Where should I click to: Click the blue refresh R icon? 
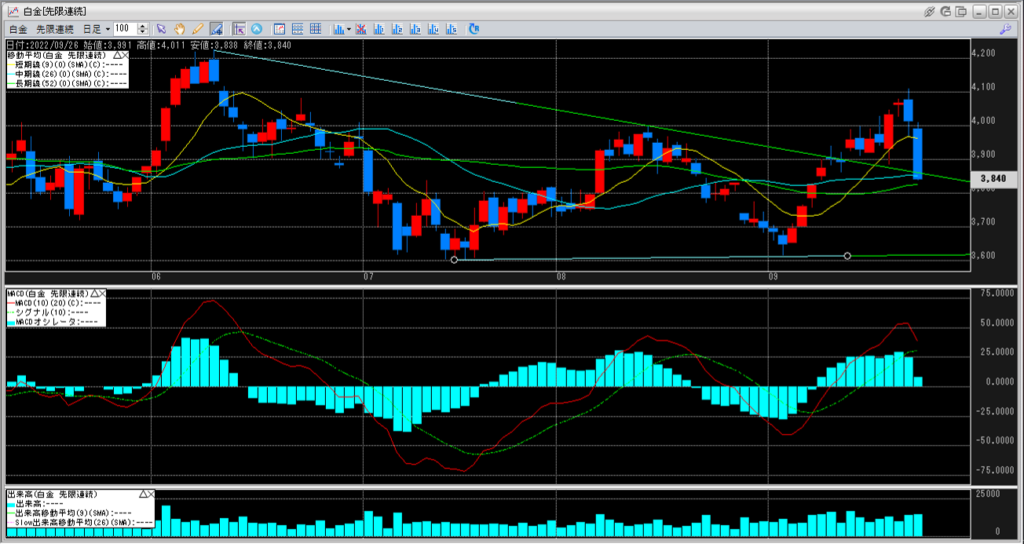474,29
